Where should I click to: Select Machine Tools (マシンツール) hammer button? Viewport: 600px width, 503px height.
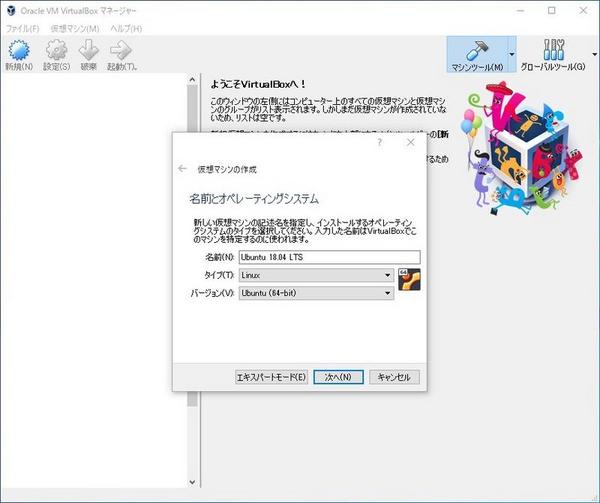click(477, 55)
